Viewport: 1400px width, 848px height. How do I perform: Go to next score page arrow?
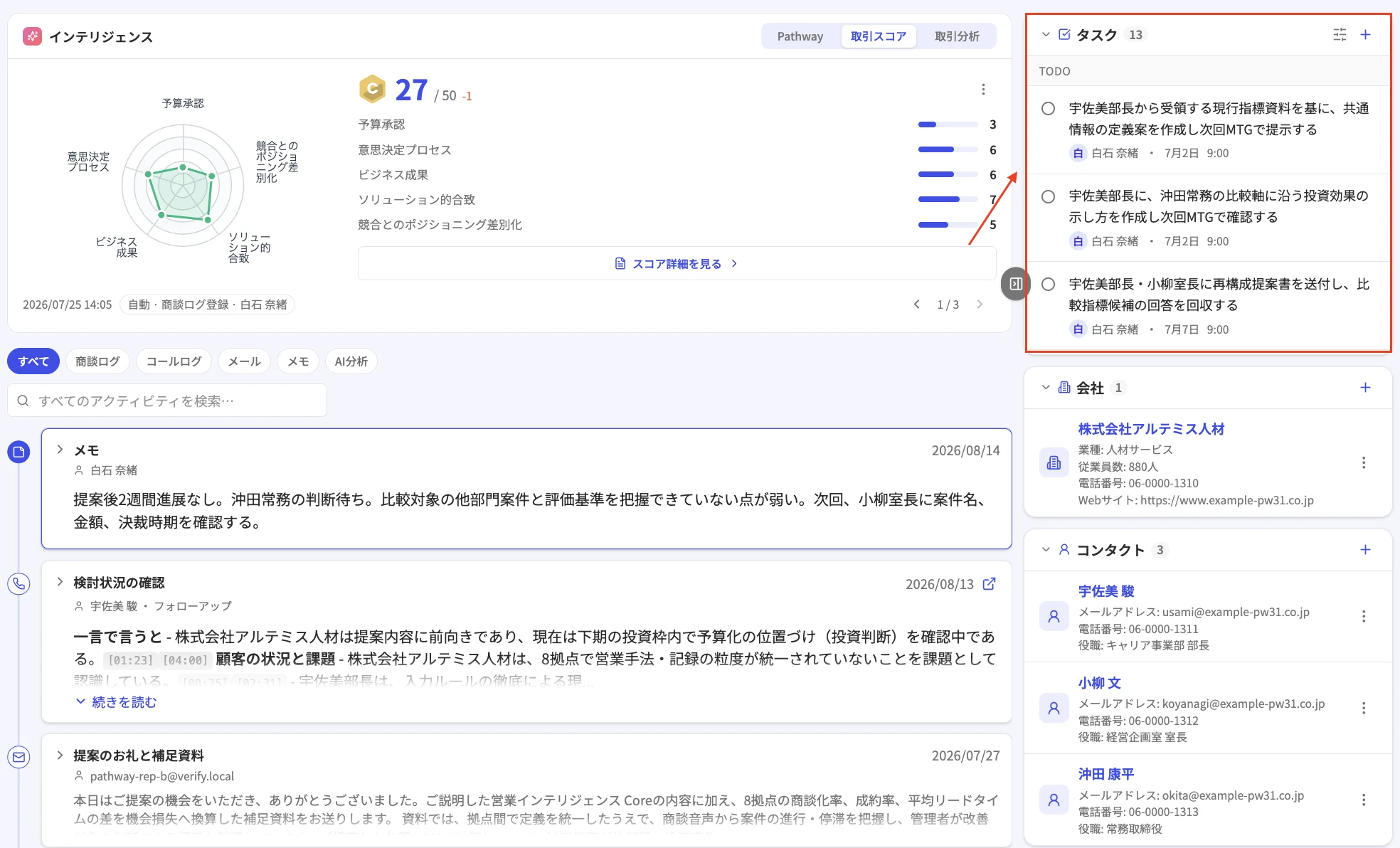(x=980, y=304)
